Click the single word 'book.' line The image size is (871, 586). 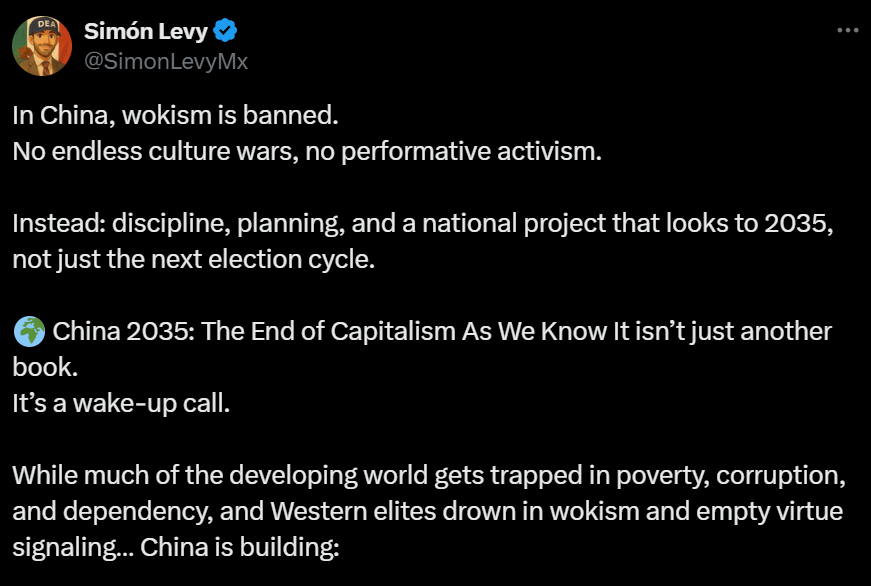tap(44, 366)
